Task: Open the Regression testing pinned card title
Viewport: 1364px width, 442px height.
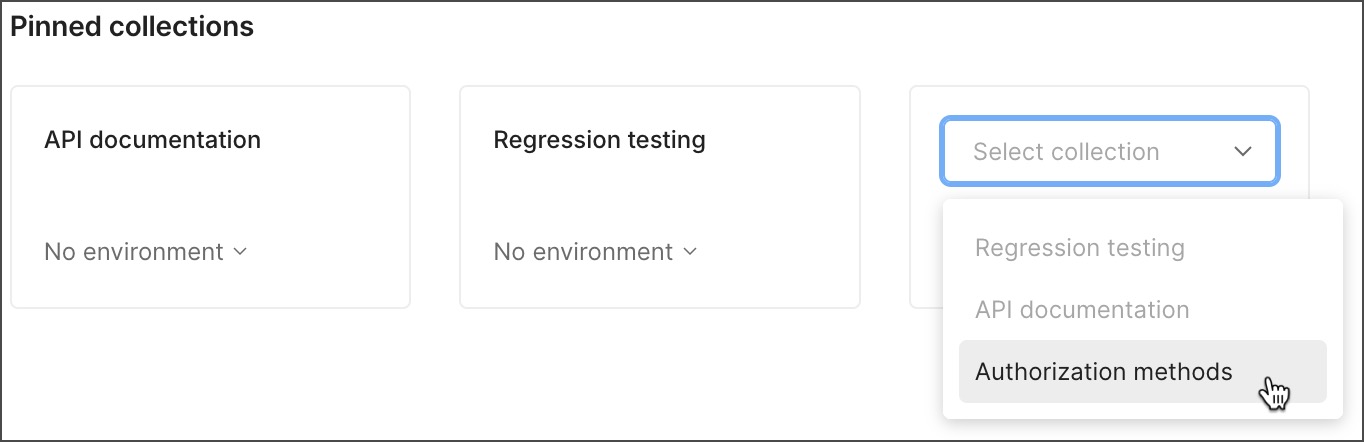Action: pyautogui.click(x=599, y=140)
